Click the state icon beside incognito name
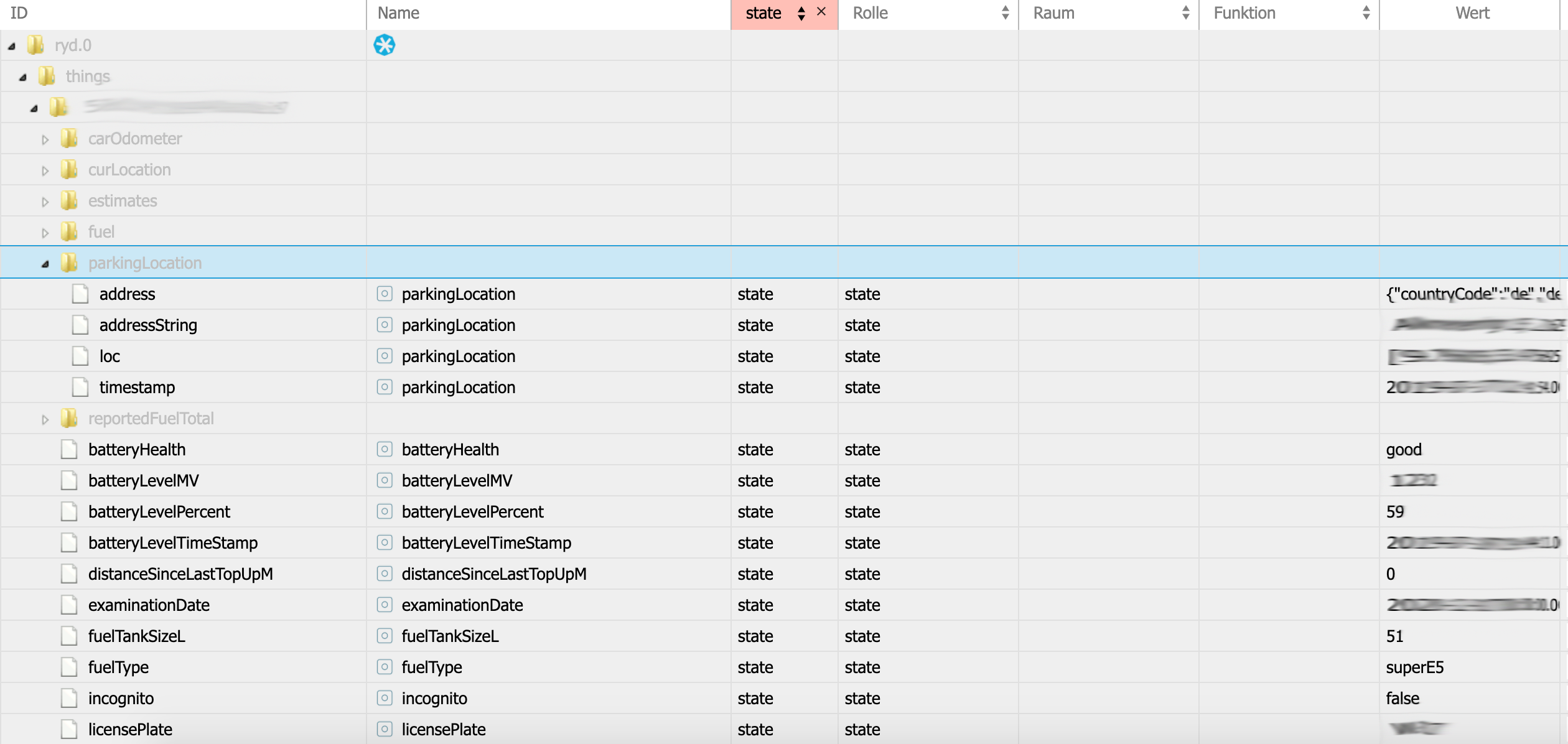 click(x=385, y=698)
